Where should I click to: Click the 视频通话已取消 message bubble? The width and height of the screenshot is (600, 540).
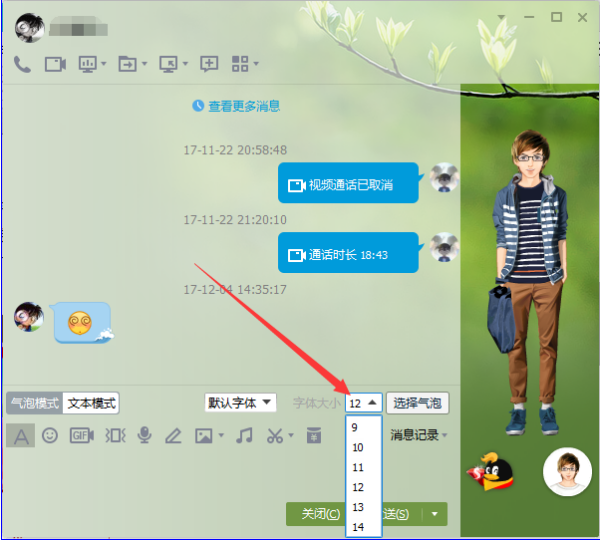point(349,183)
